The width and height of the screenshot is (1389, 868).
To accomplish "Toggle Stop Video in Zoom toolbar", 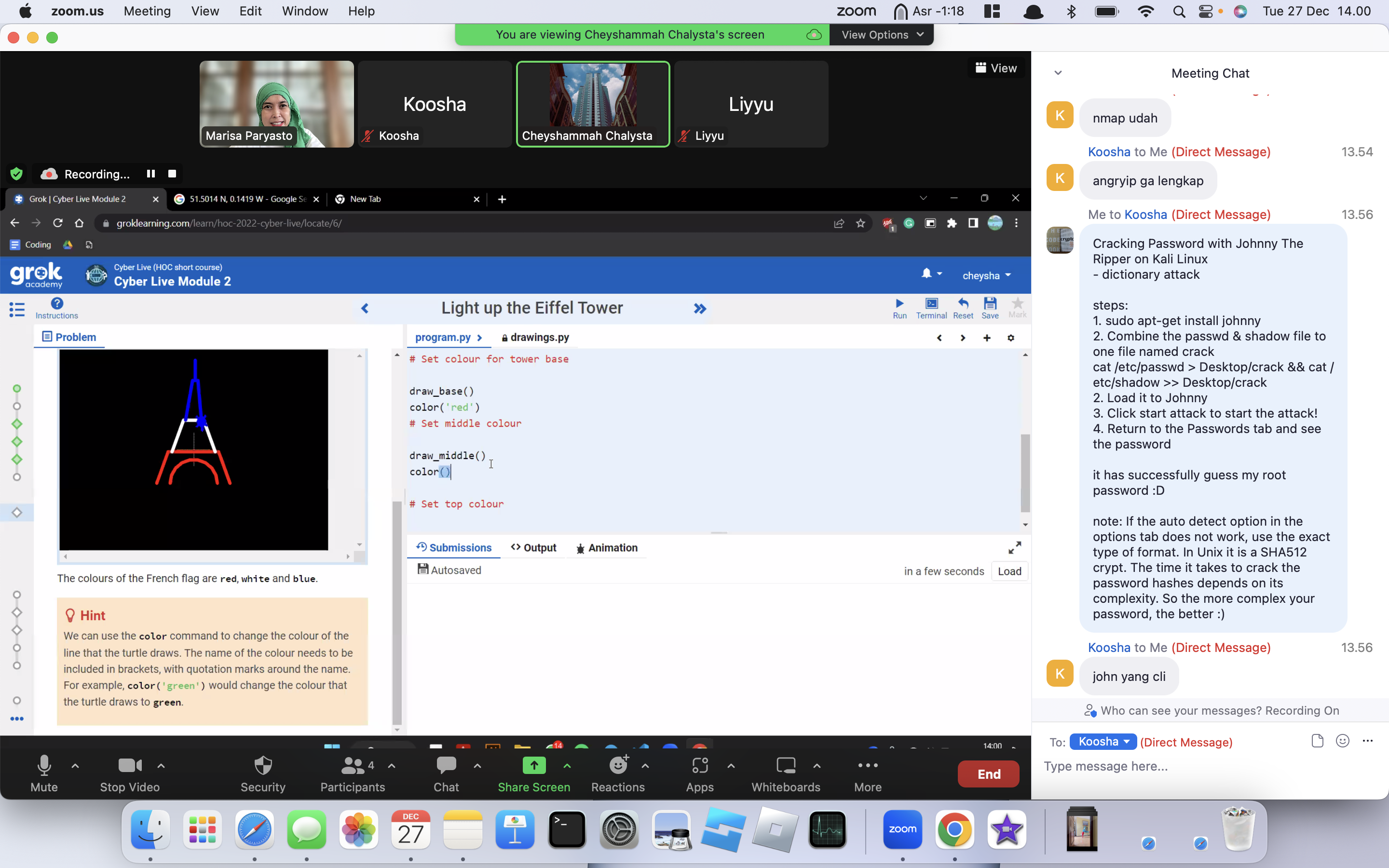I will (129, 773).
